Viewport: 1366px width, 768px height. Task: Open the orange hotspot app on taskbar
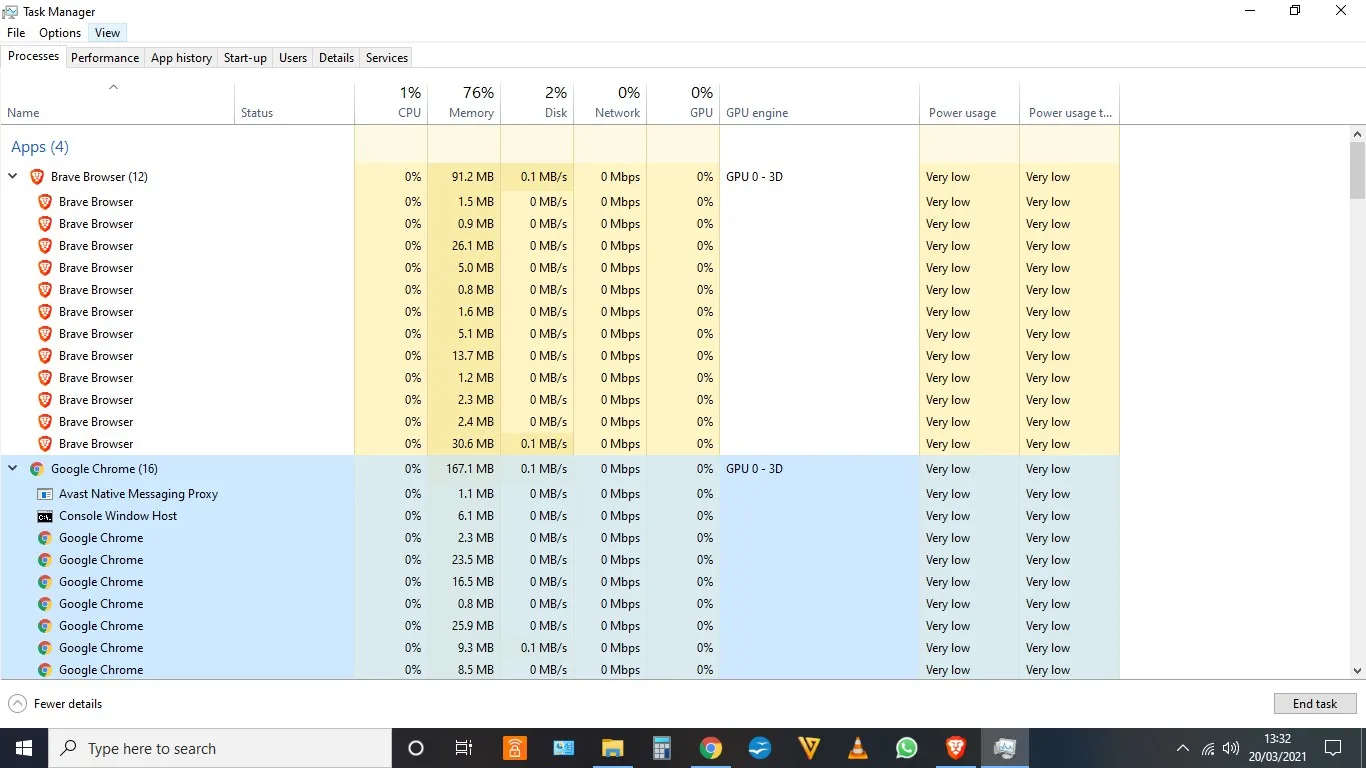(514, 748)
